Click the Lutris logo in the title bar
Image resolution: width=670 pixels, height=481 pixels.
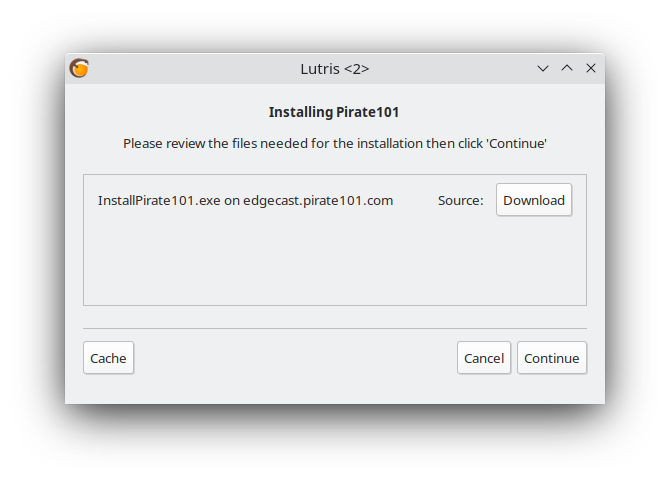pyautogui.click(x=79, y=68)
